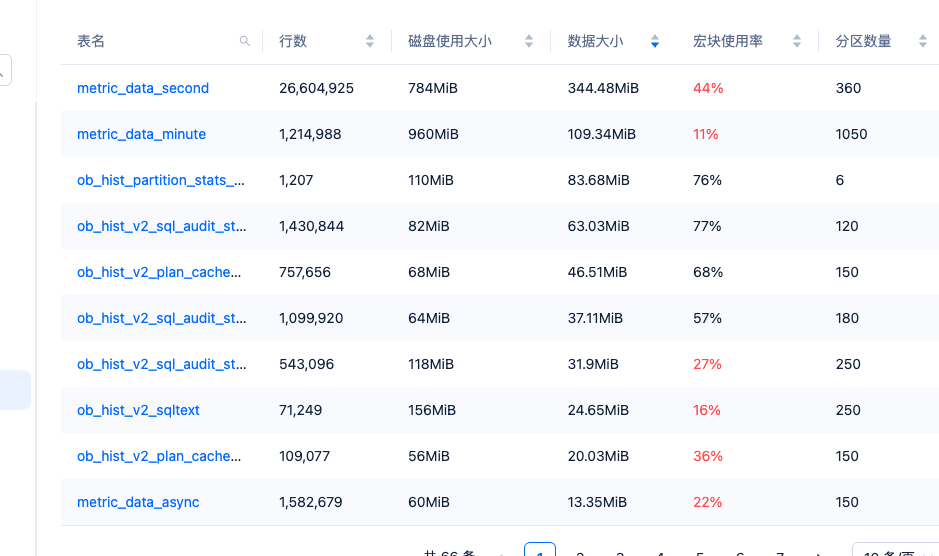939x556 pixels.
Task: Click sort arrows for 磁盘使用大小 column
Action: point(528,41)
